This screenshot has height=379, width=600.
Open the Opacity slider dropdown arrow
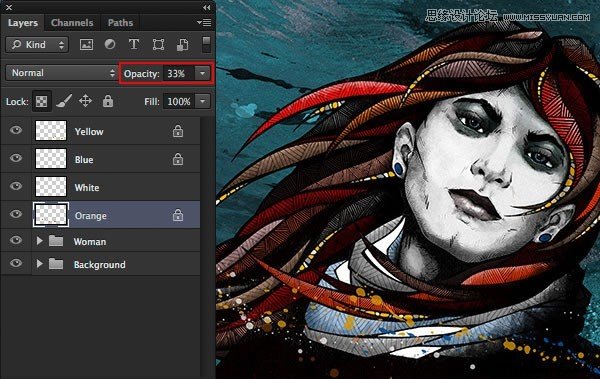tap(202, 73)
